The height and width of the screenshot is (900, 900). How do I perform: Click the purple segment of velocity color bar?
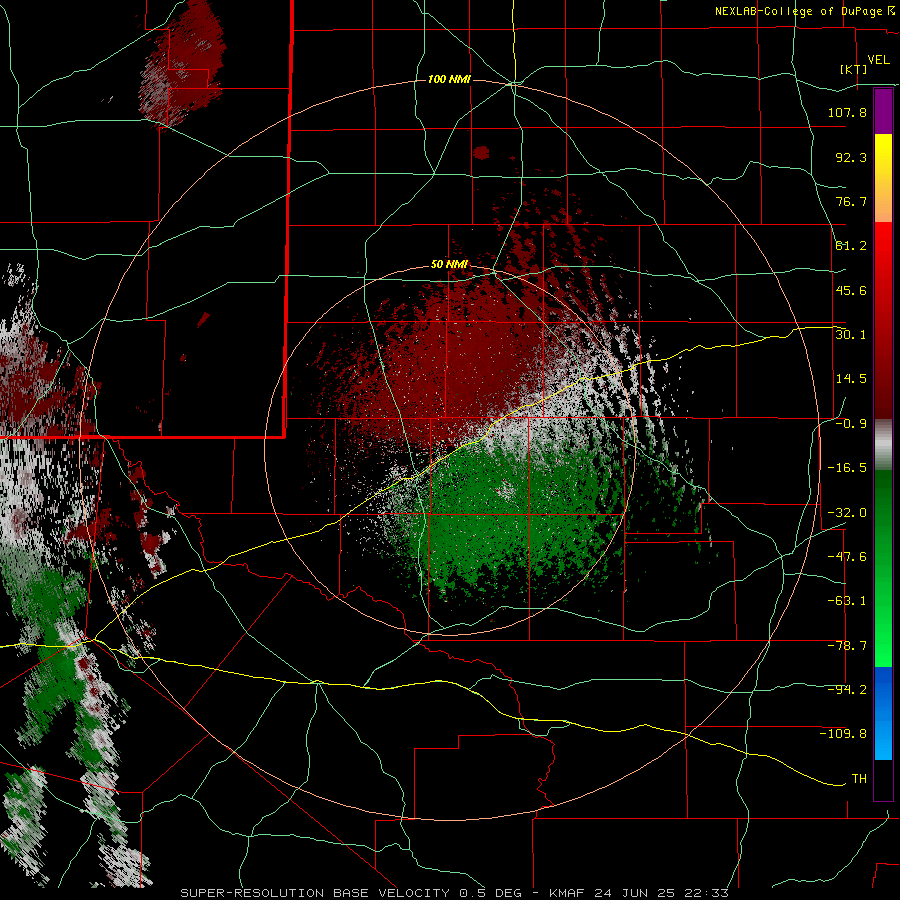pyautogui.click(x=883, y=111)
